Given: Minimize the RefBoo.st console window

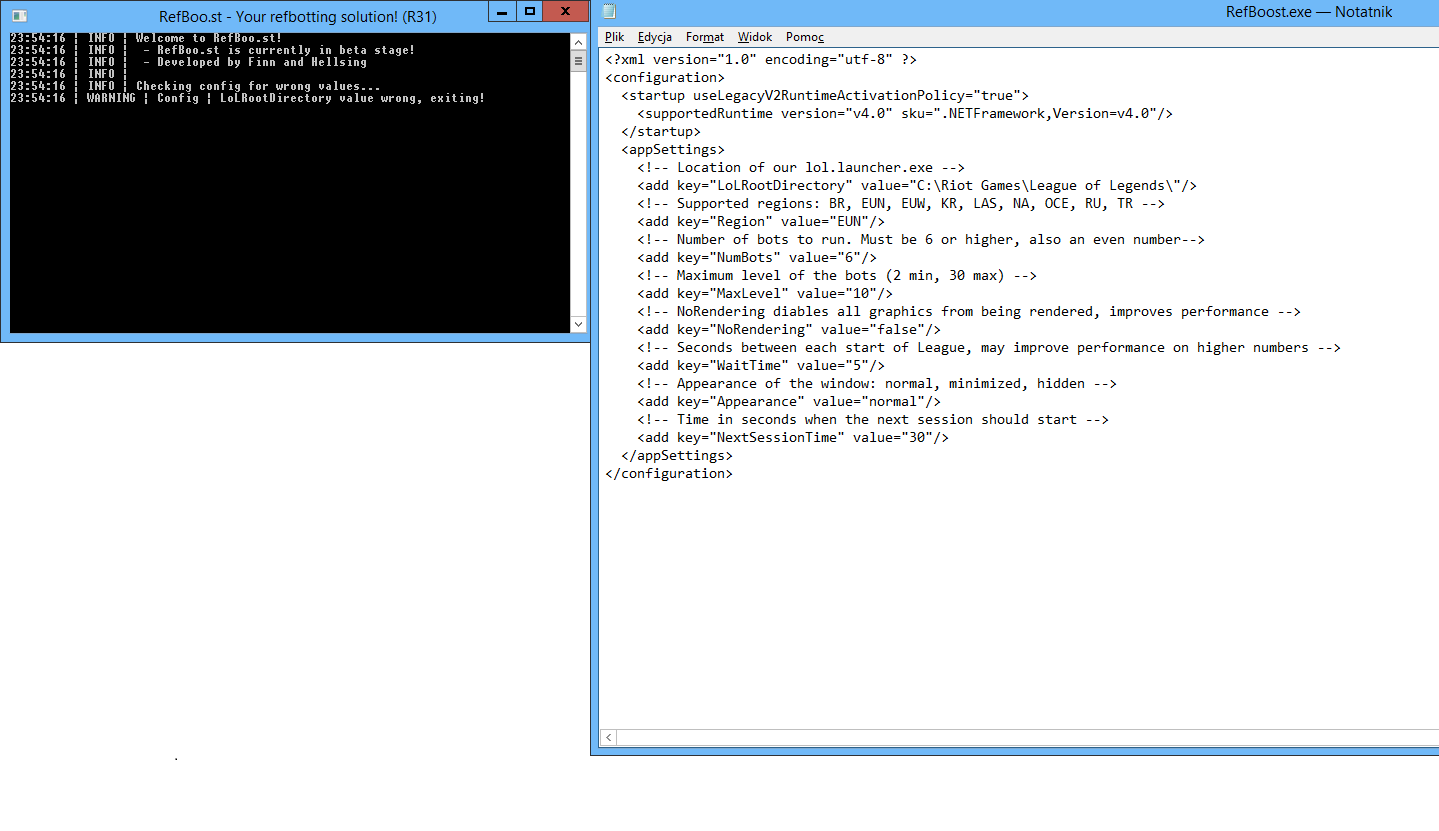Looking at the screenshot, I should coord(504,12).
